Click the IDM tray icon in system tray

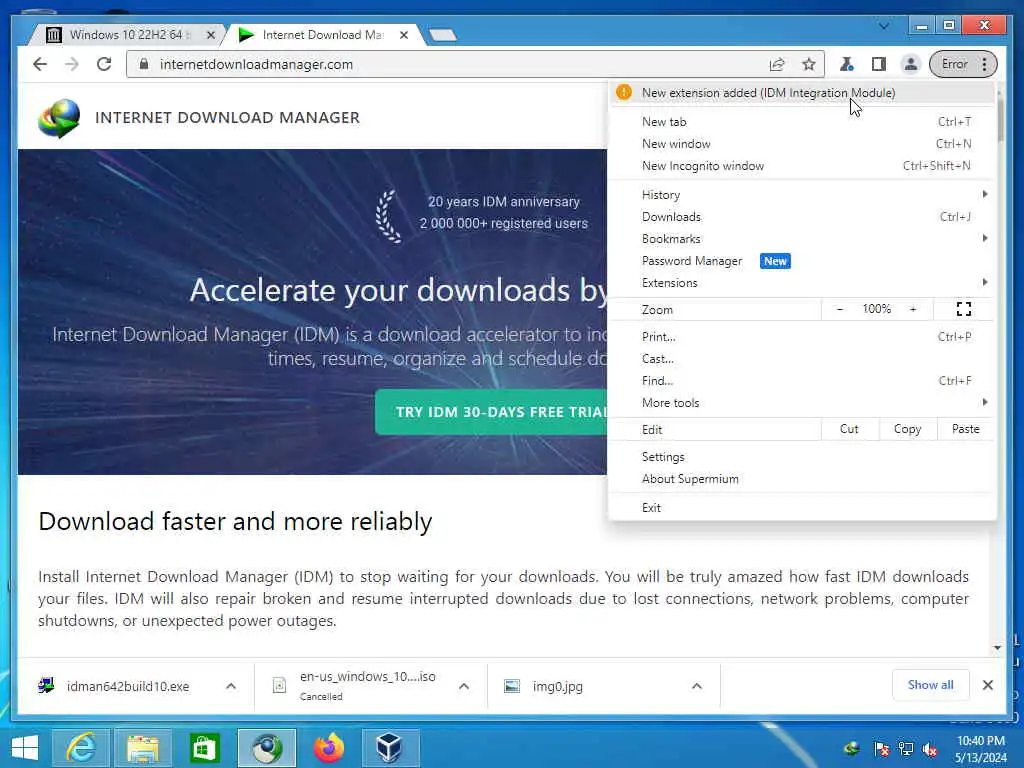[x=852, y=749]
